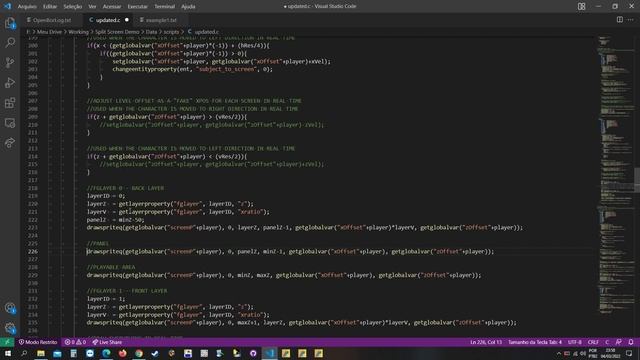Viewport: 640px width, 360px height.
Task: Split the editor to the right
Action: click(x=620, y=20)
